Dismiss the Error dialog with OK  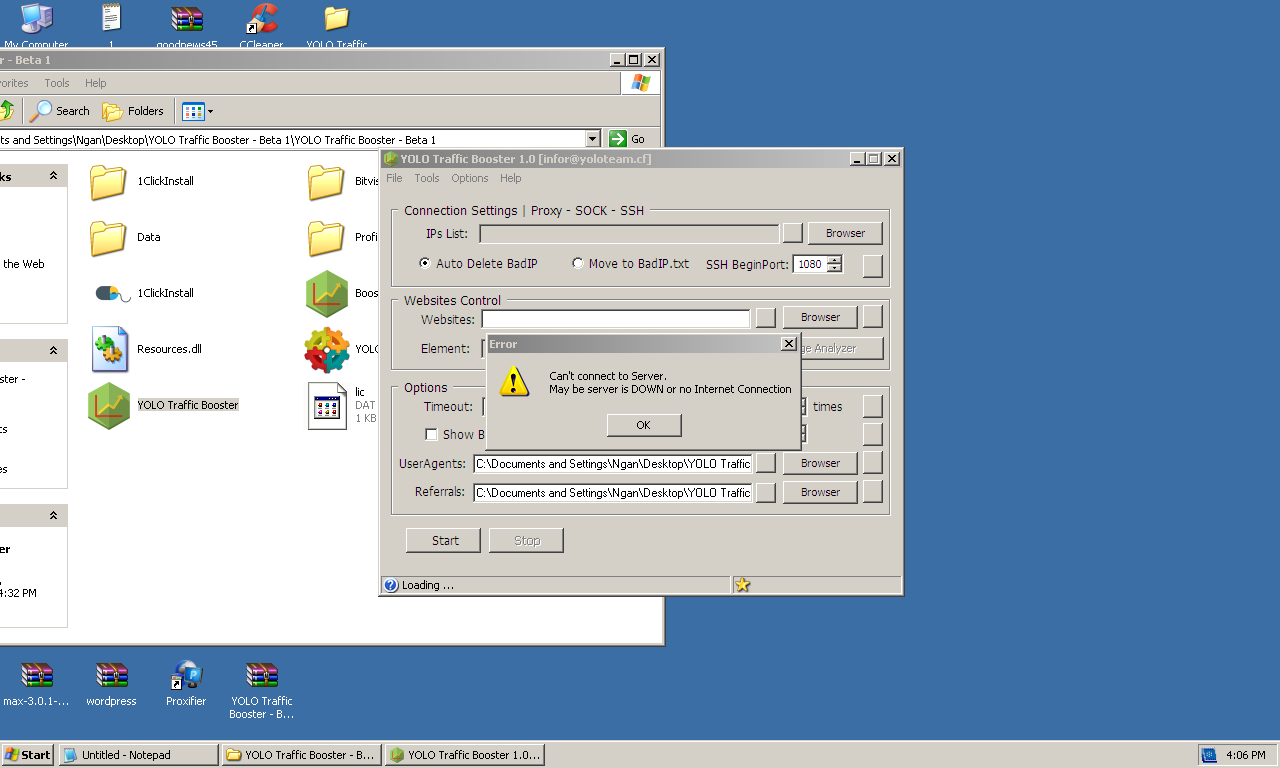point(644,425)
